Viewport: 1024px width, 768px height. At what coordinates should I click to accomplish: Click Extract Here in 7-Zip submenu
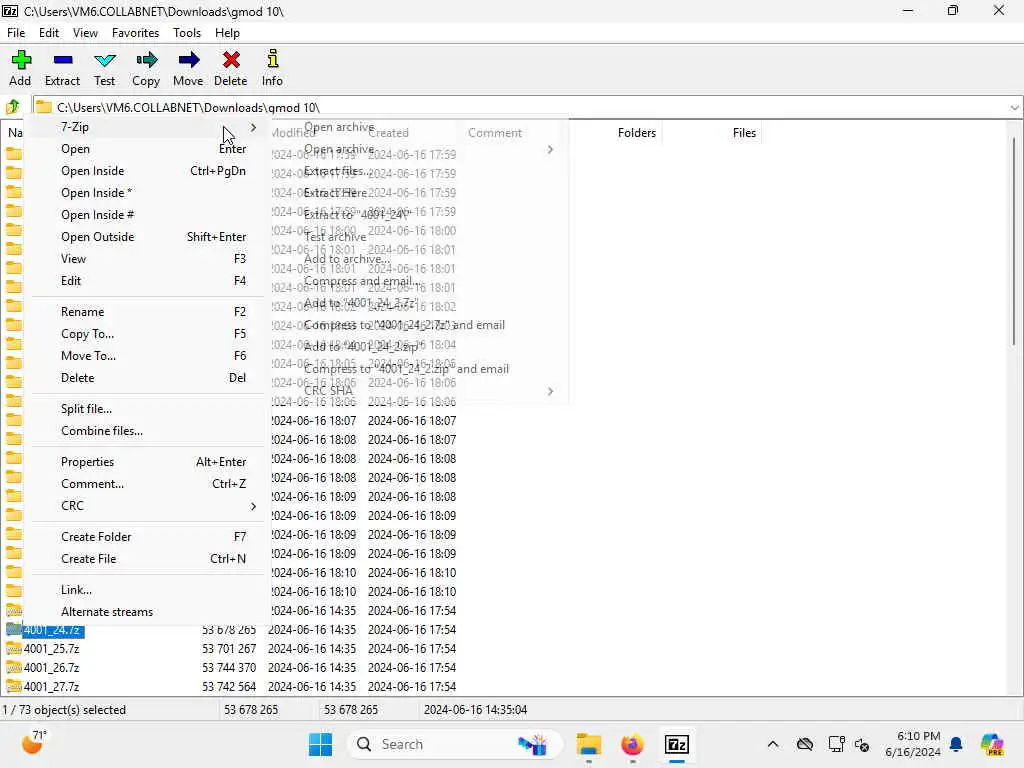[418, 193]
